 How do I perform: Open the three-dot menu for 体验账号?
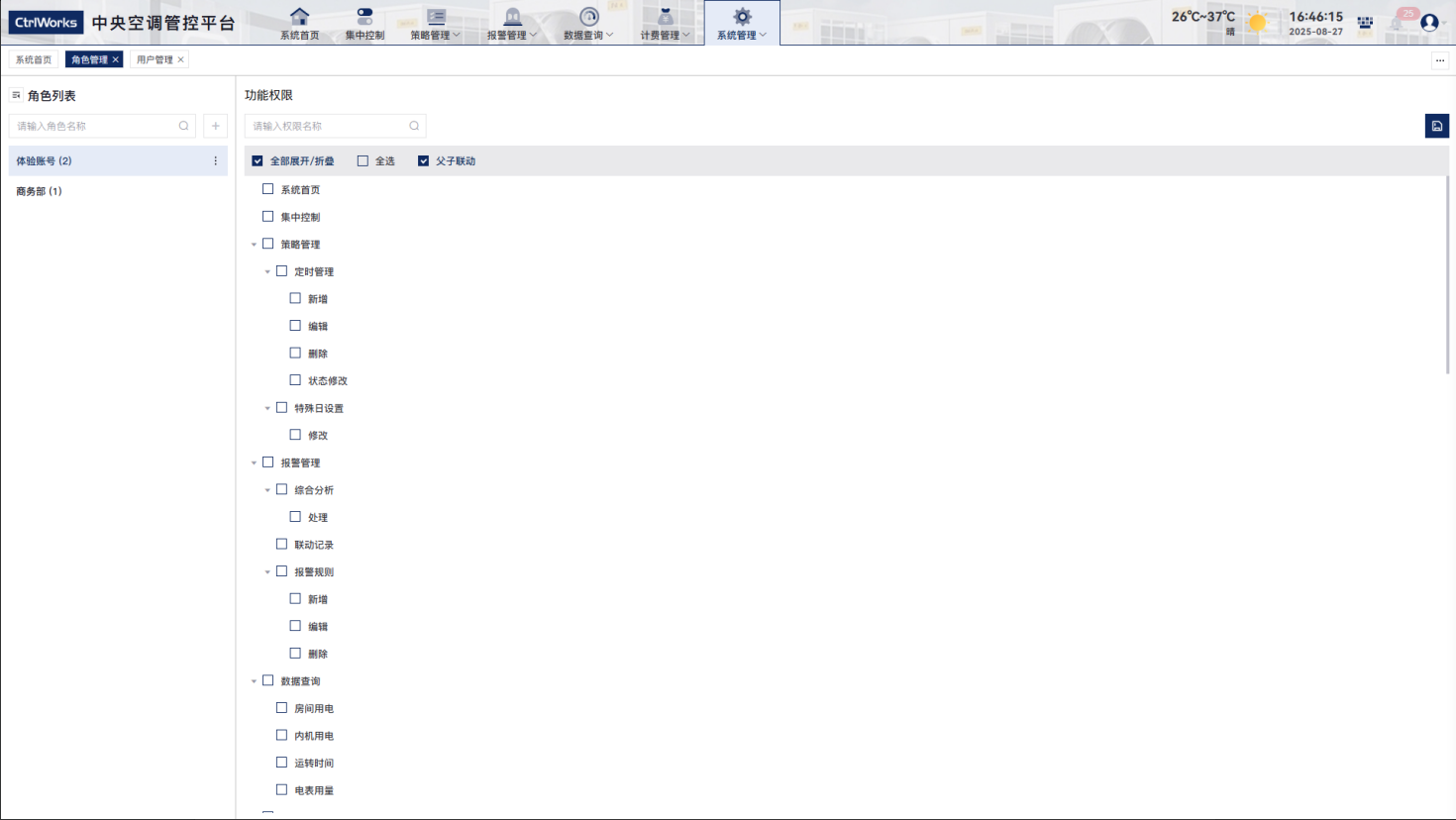pos(216,160)
